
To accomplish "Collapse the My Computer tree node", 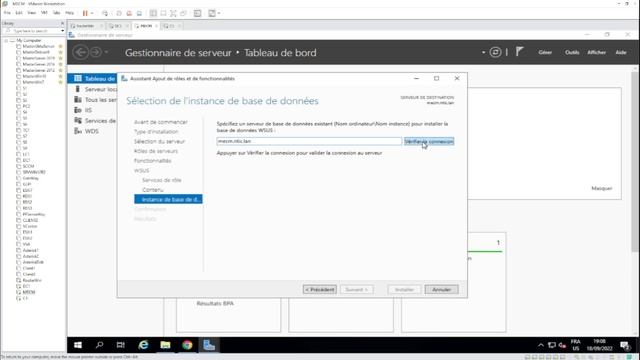I will pos(6,40).
